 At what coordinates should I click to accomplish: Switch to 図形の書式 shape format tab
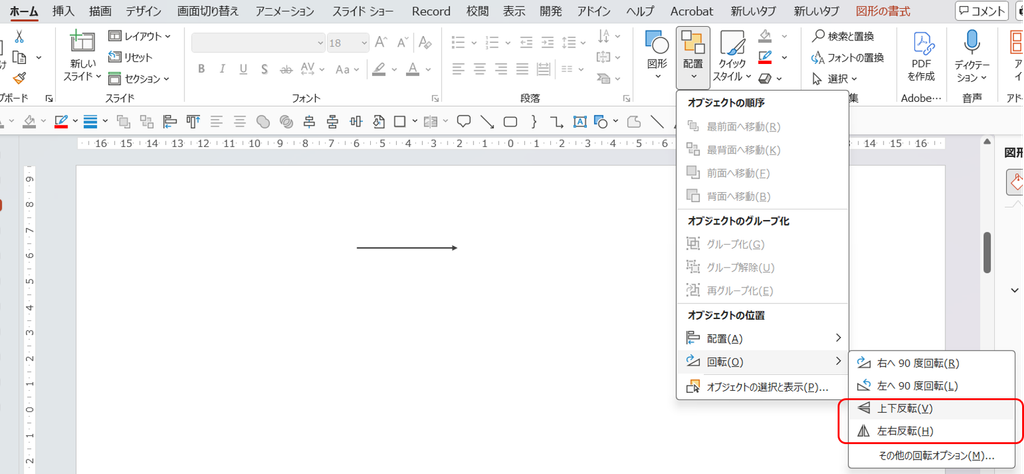point(882,11)
